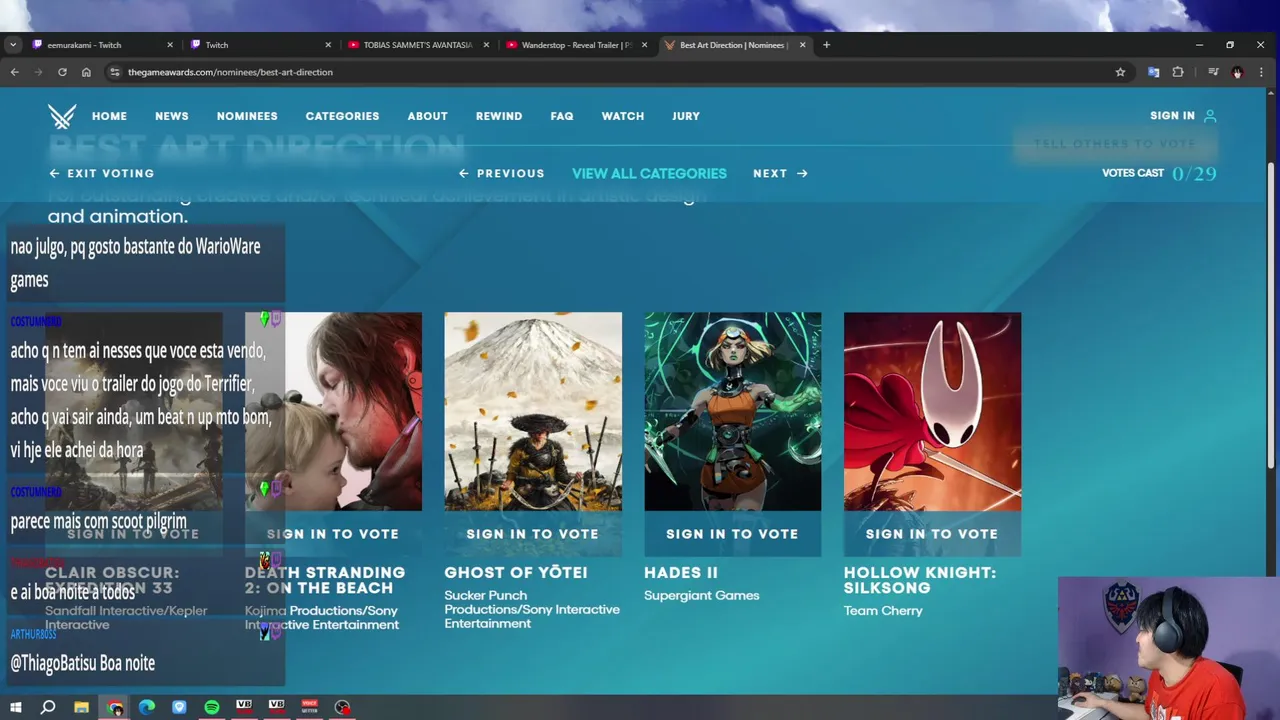Click HADES II title text
Screen dimensions: 1280x720
tap(681, 573)
